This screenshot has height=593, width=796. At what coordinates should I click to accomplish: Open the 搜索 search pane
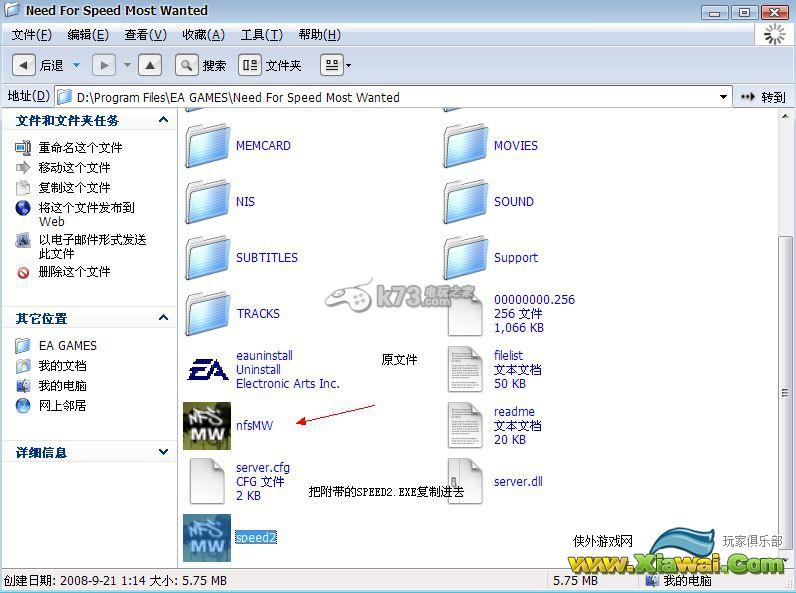pyautogui.click(x=201, y=65)
